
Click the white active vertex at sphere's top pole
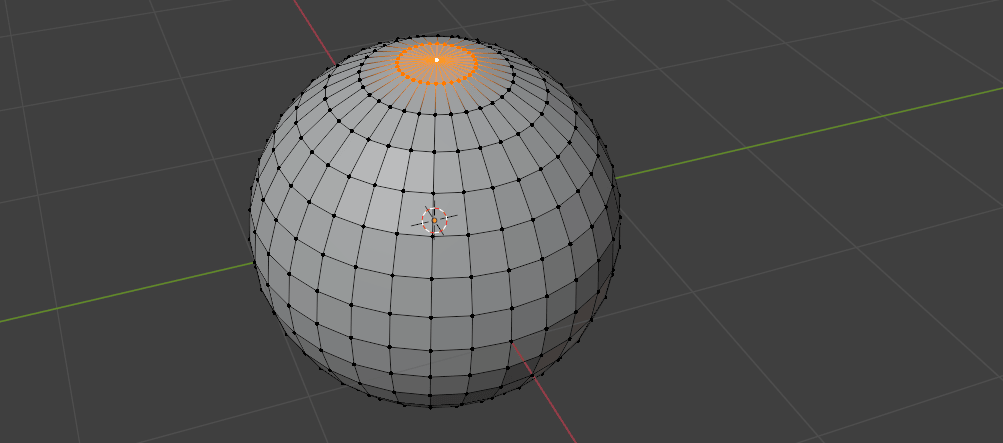[x=436, y=60]
